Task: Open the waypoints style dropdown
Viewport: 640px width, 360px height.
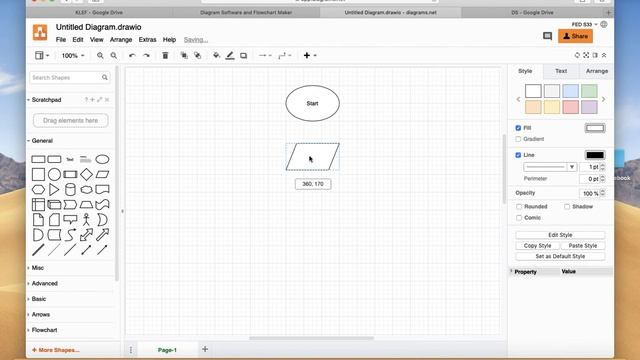Action: point(284,56)
